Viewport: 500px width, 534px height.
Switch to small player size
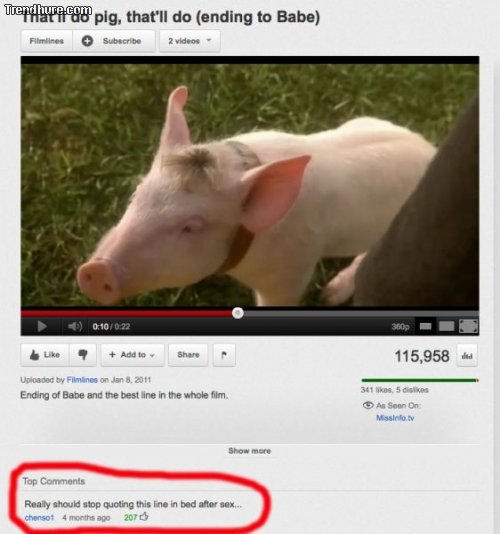[x=425, y=326]
